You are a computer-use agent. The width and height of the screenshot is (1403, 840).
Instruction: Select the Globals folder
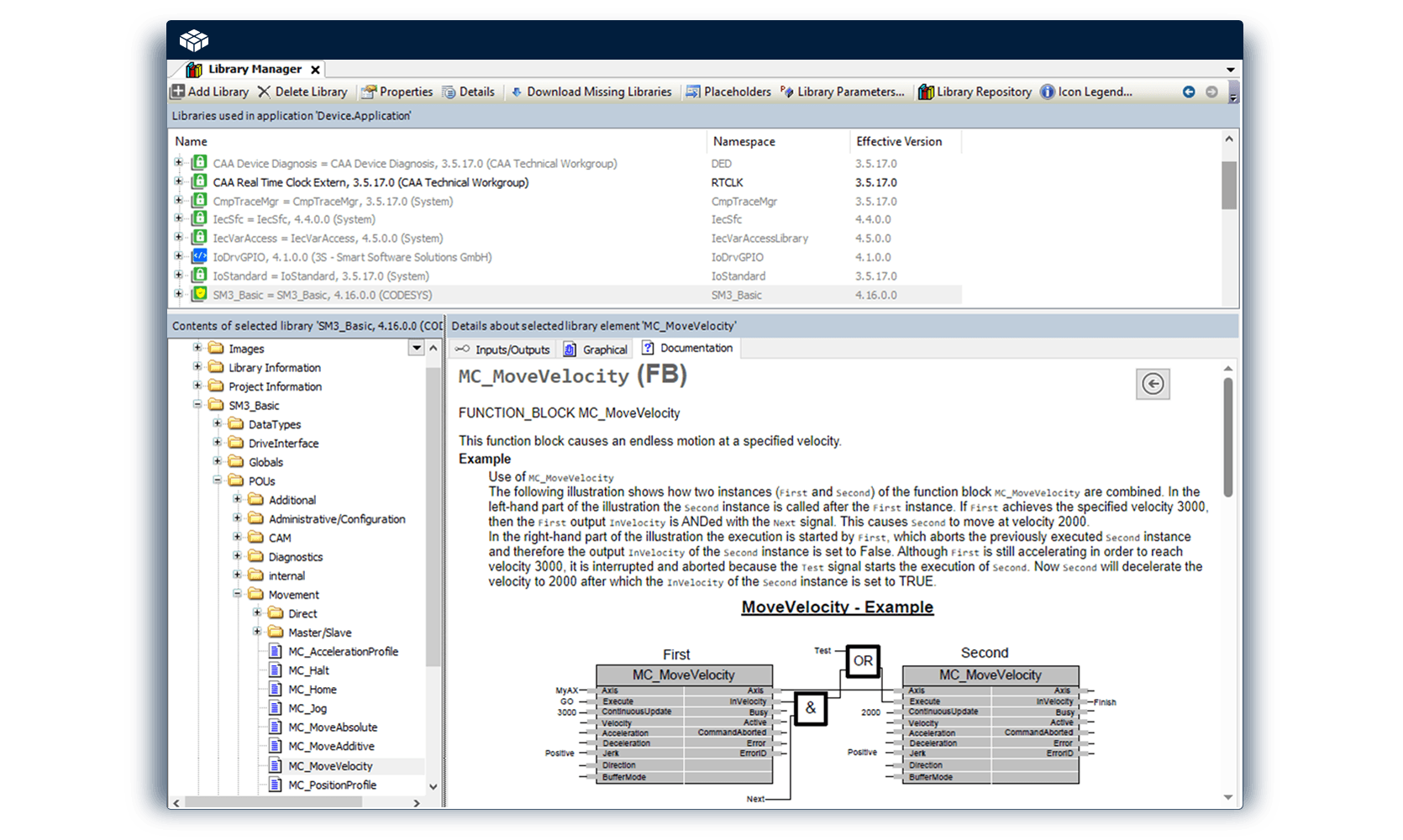[265, 462]
